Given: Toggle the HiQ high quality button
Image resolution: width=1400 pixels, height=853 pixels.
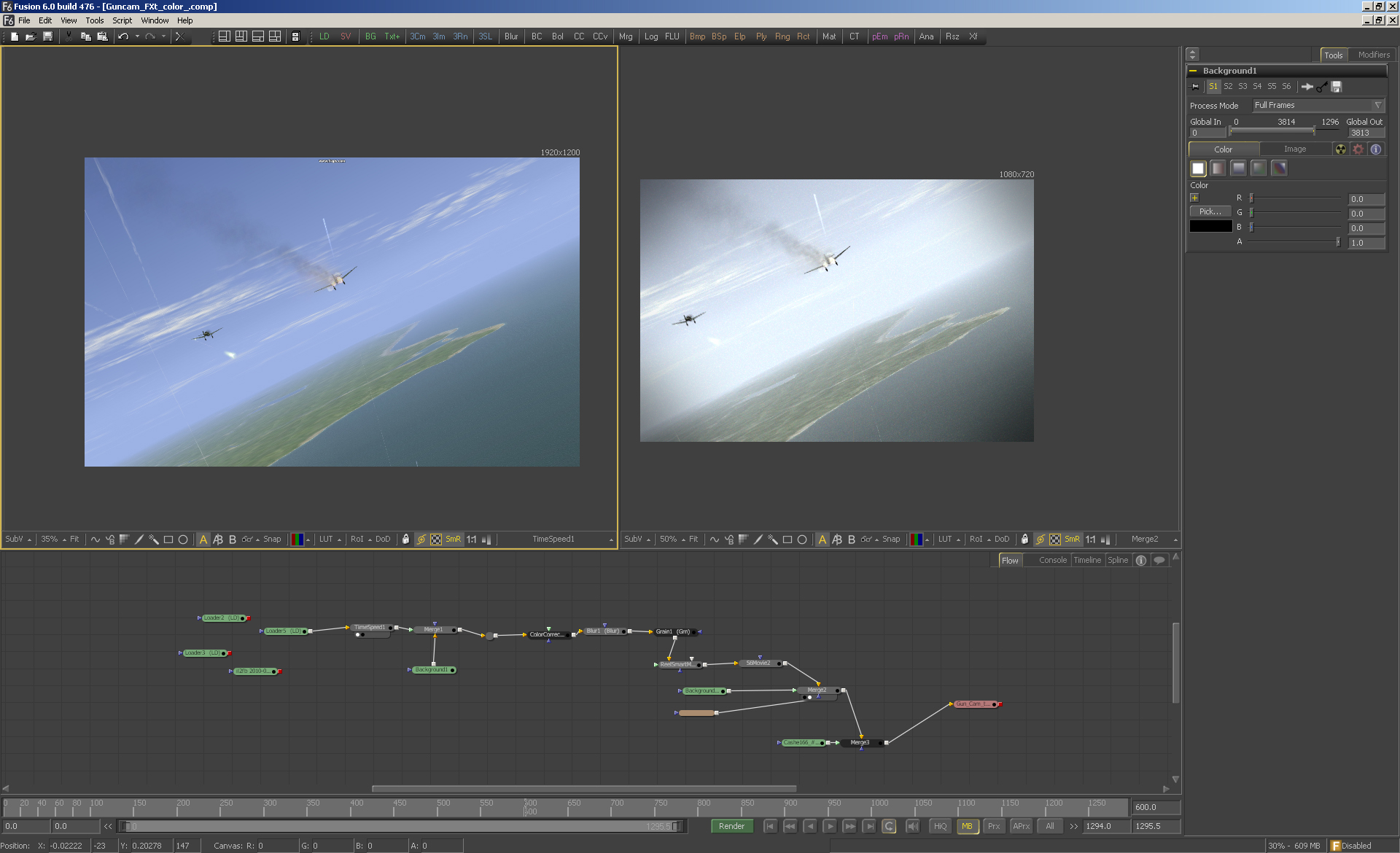Looking at the screenshot, I should (x=940, y=826).
